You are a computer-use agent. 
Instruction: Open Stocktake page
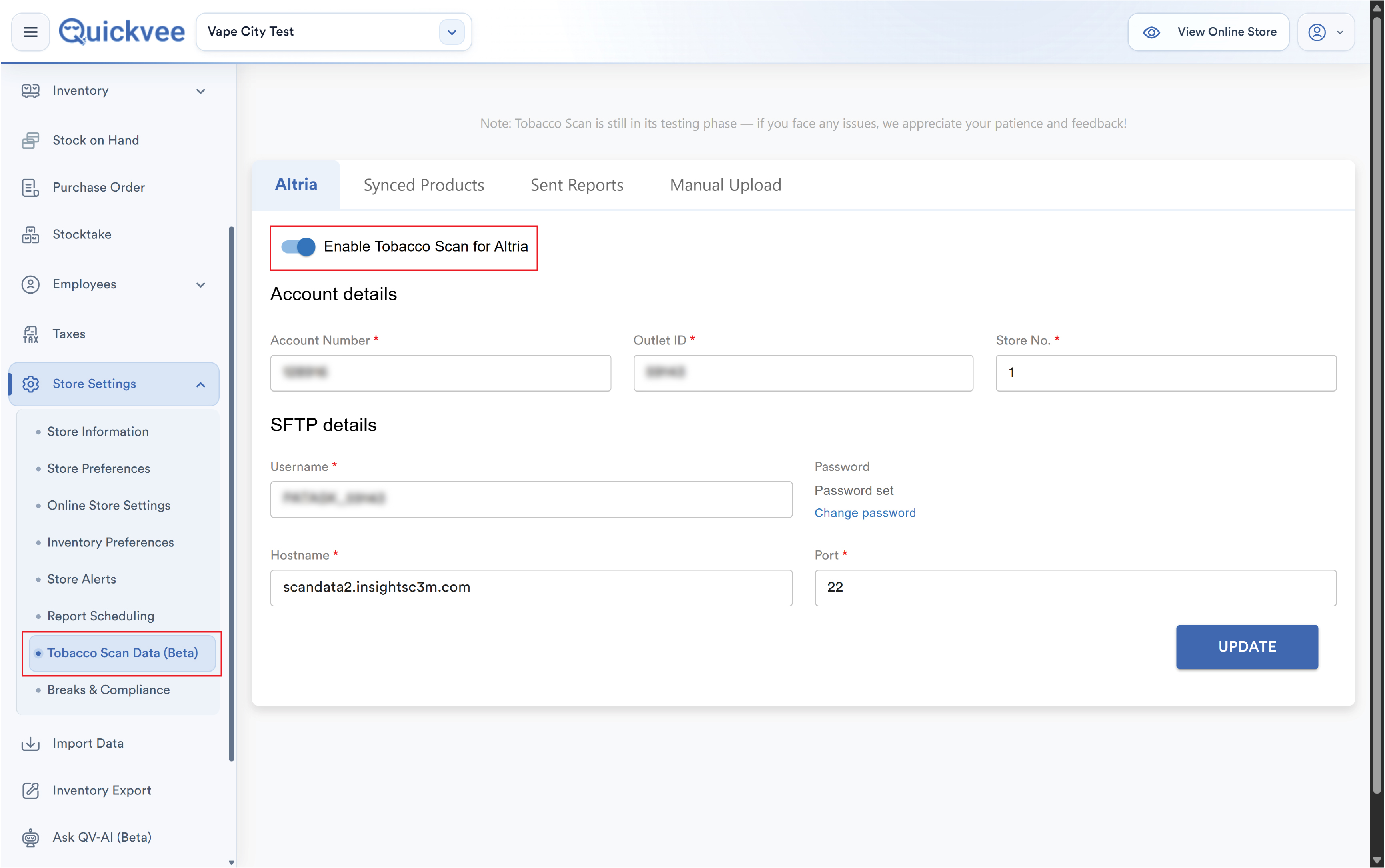(82, 235)
